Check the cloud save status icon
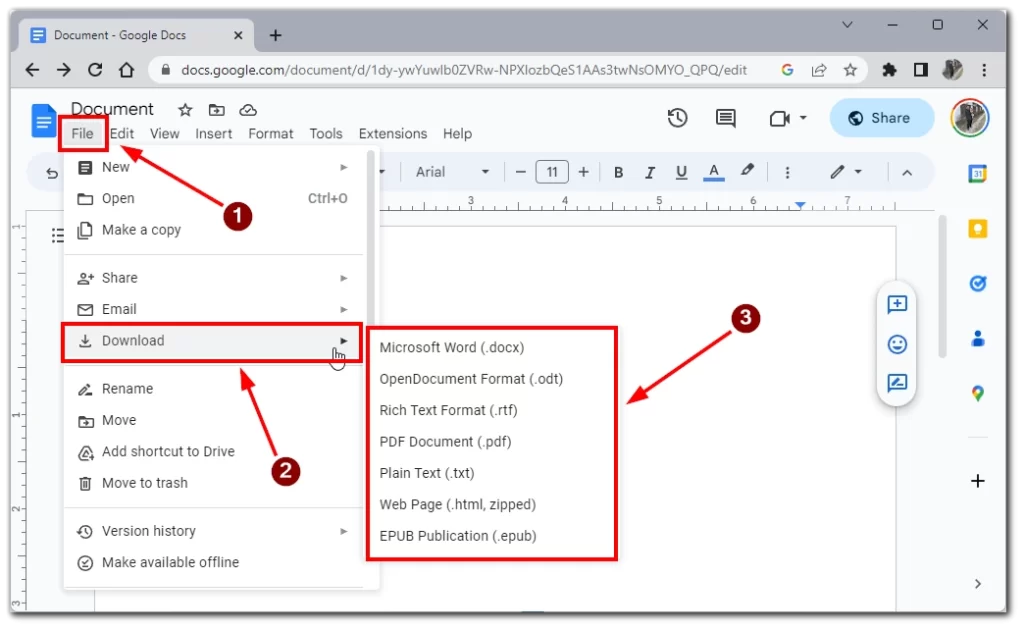1024x630 pixels. [248, 110]
